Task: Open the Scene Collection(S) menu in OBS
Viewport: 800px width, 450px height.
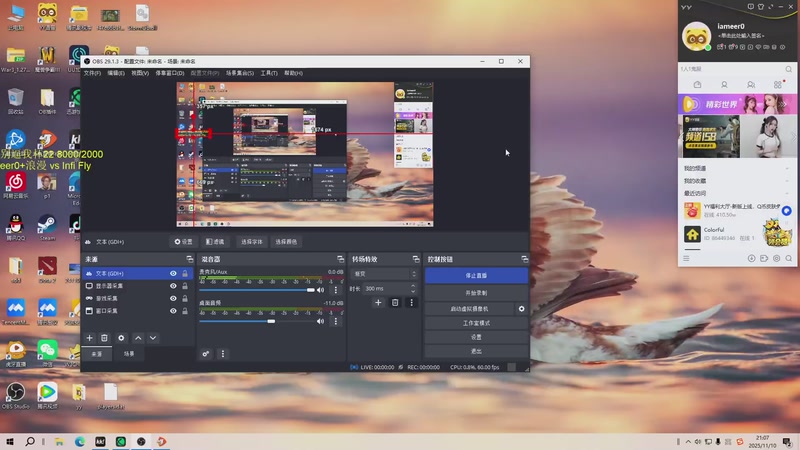Action: (x=240, y=73)
